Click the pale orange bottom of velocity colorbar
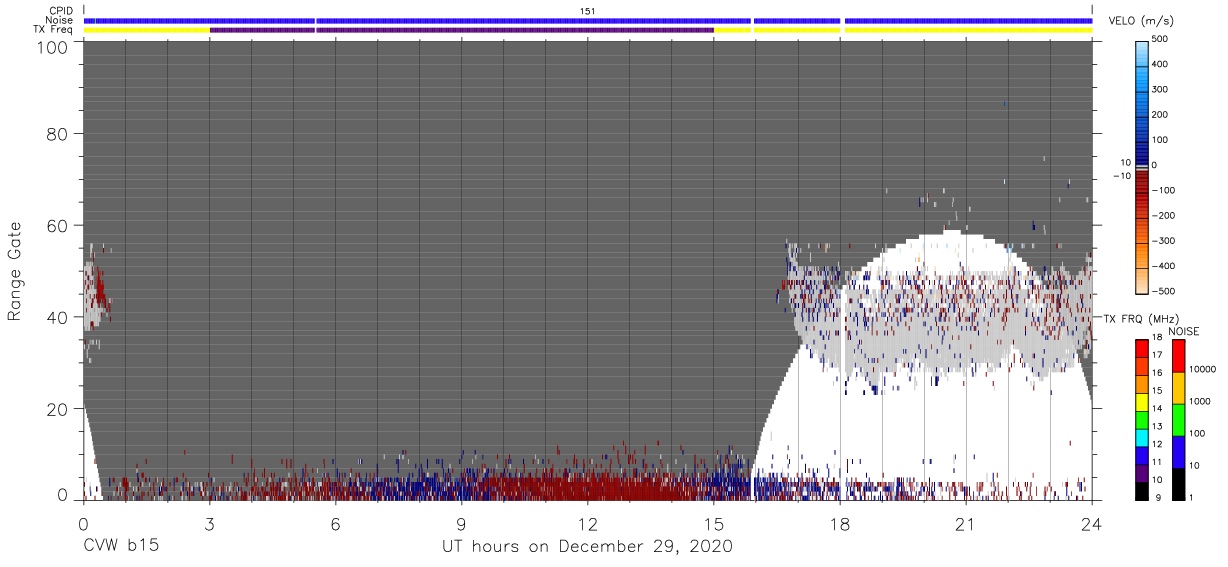 click(1141, 280)
